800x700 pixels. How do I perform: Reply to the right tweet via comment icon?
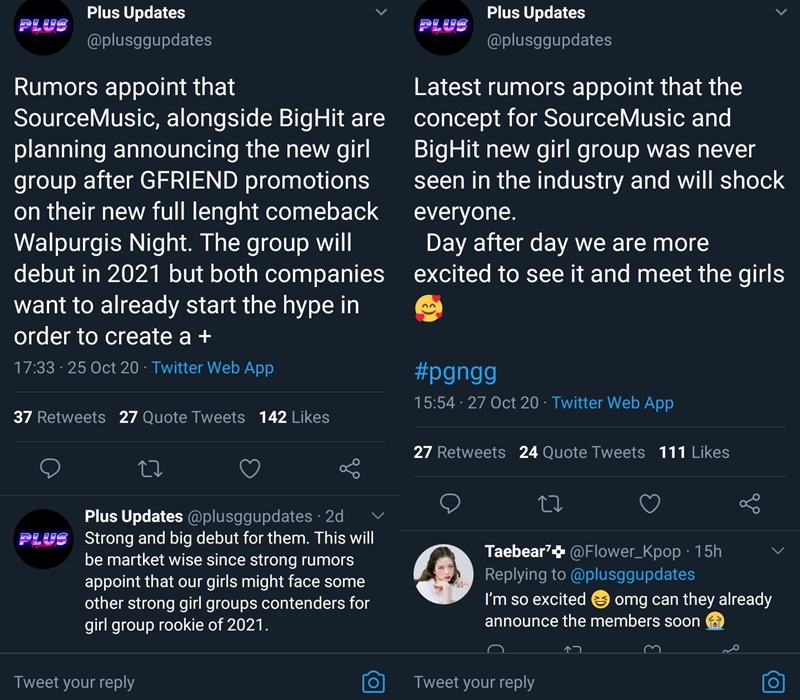click(451, 503)
